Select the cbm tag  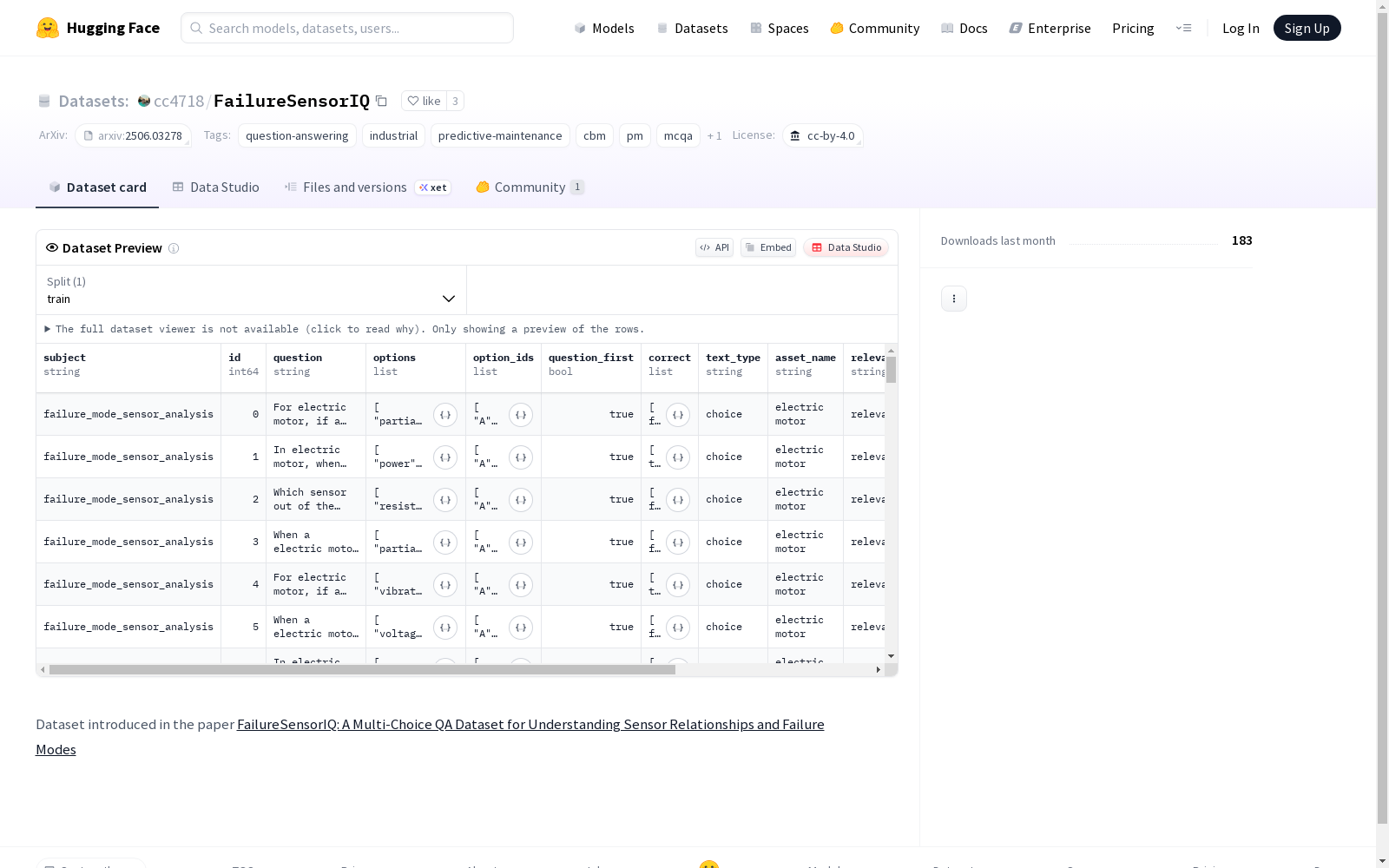click(x=595, y=135)
